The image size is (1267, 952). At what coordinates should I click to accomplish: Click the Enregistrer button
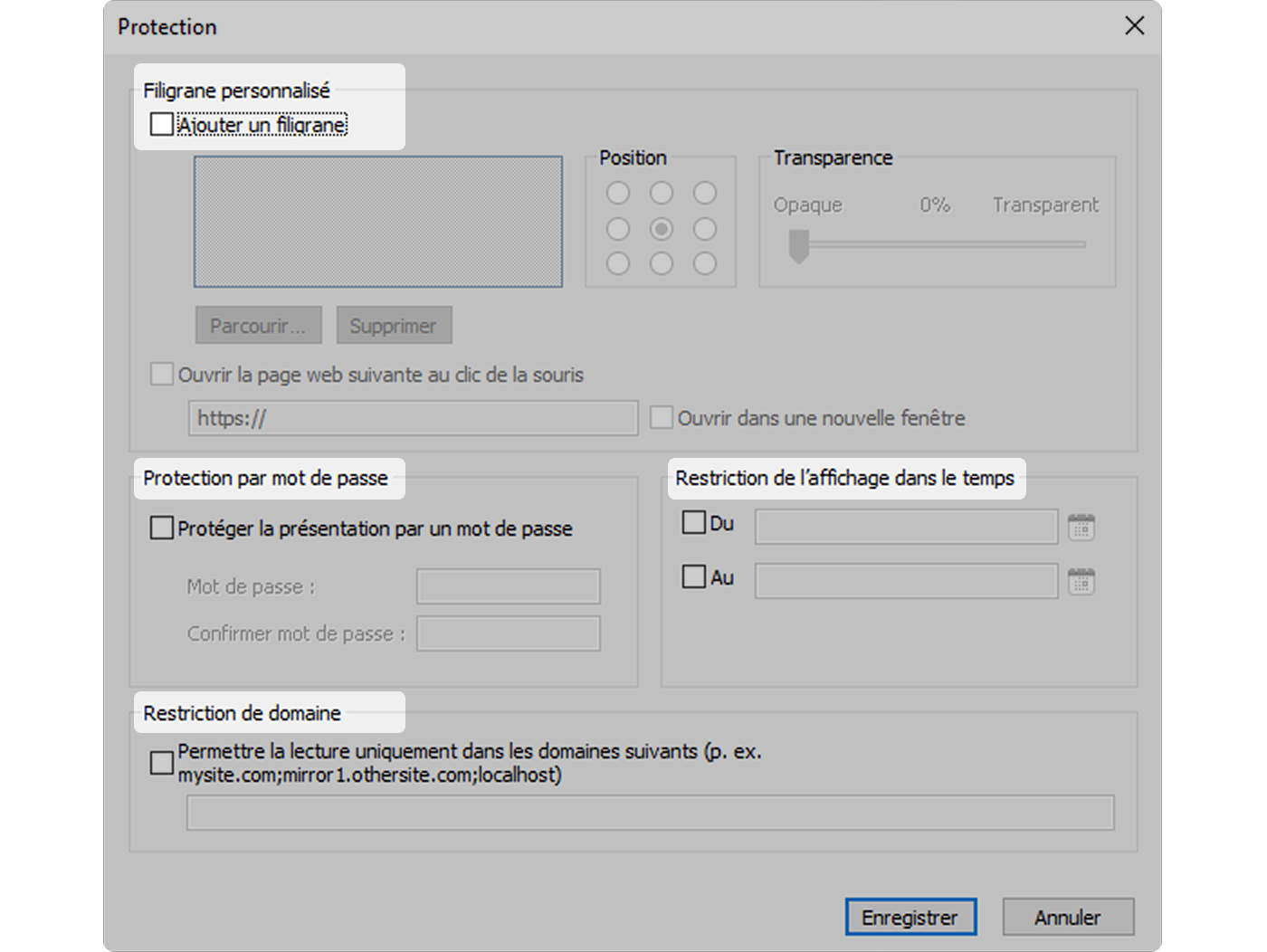910,917
